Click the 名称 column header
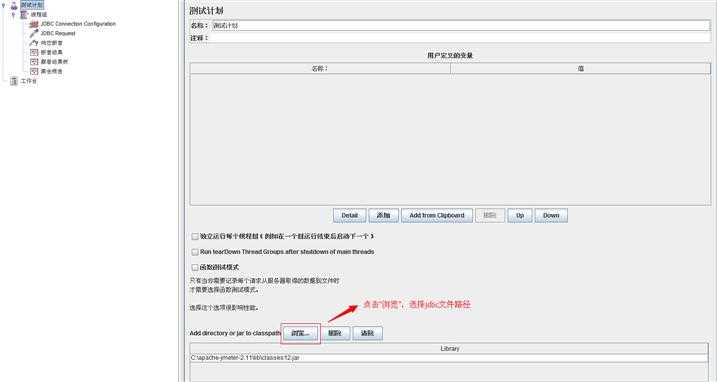Image resolution: width=717 pixels, height=382 pixels. pos(320,69)
